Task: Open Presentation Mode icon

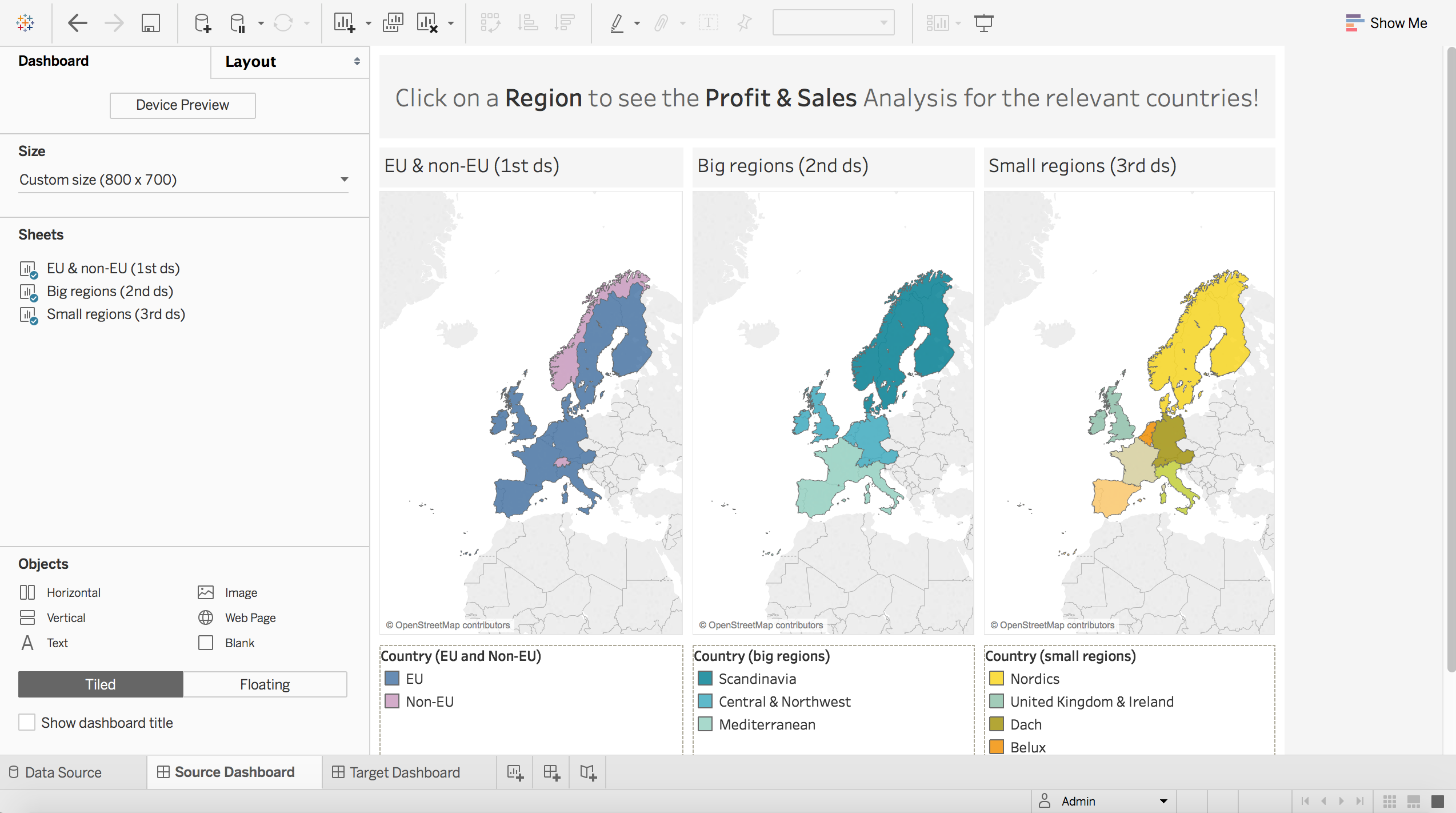Action: click(x=983, y=23)
